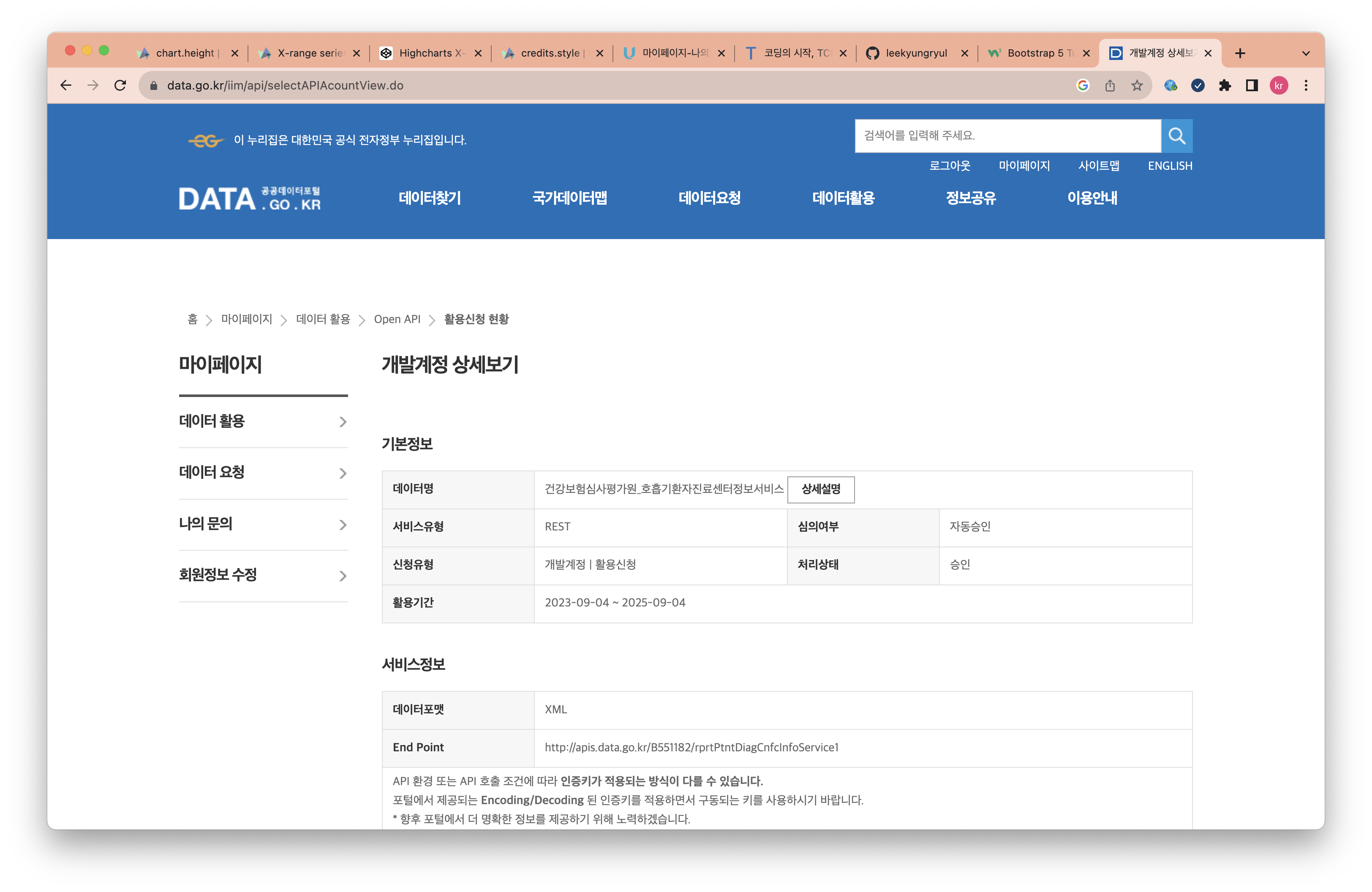Screen dimensions: 1372x892
Task: Focus the 검색어를 입력해 주세요 search field
Action: pos(1007,136)
